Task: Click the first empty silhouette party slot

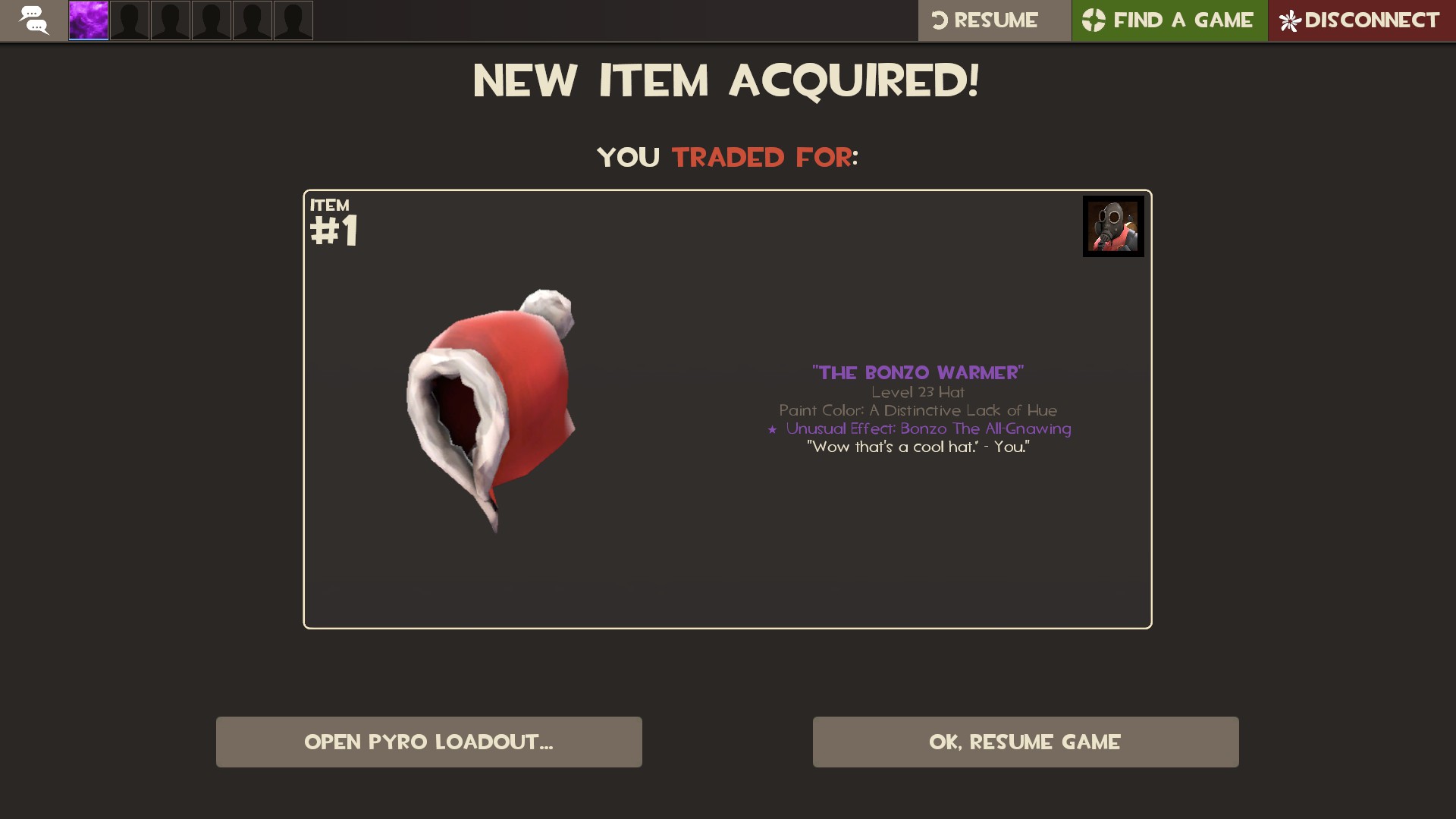Action: tap(130, 20)
